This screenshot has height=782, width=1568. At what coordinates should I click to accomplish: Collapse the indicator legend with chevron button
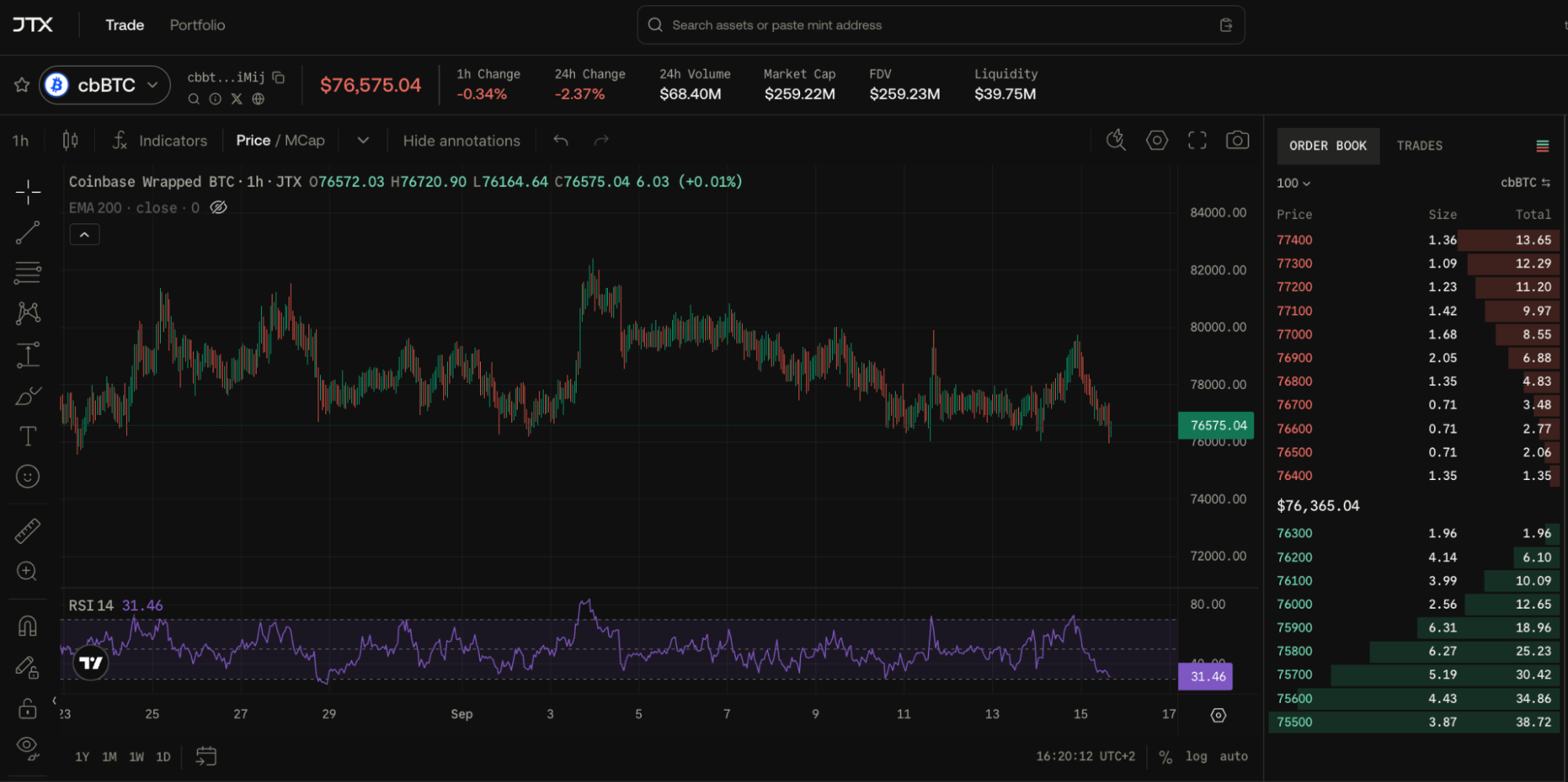85,235
